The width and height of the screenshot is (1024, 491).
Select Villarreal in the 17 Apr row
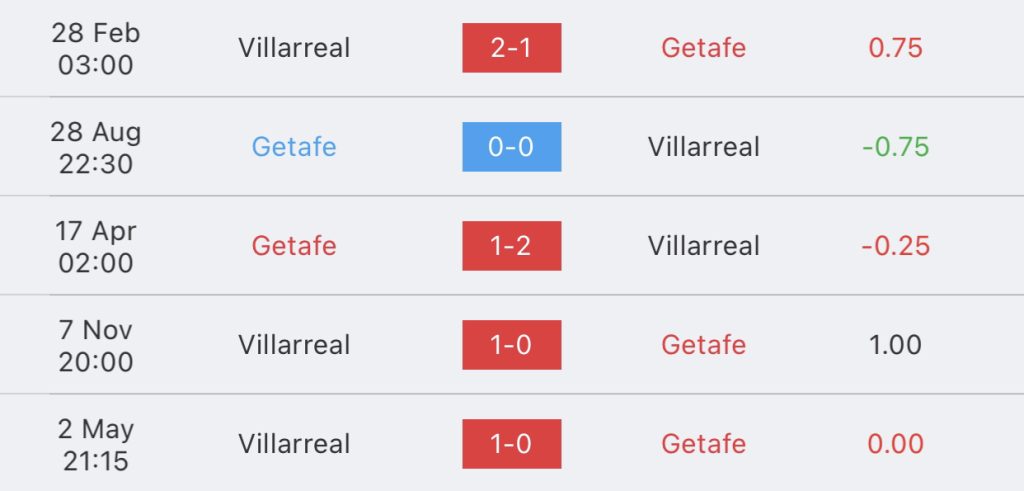tap(703, 246)
